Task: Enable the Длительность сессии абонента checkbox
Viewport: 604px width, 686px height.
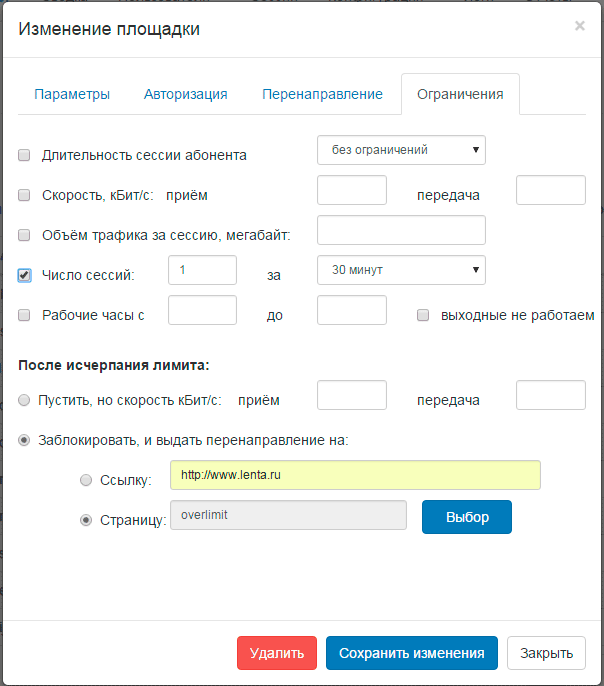Action: [24, 155]
